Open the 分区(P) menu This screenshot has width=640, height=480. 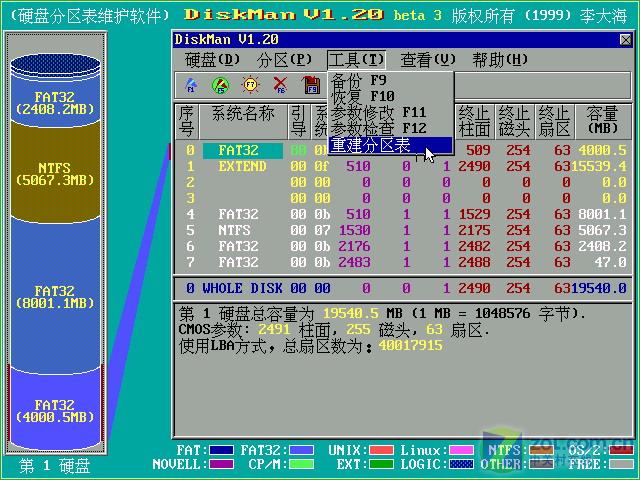[x=284, y=60]
